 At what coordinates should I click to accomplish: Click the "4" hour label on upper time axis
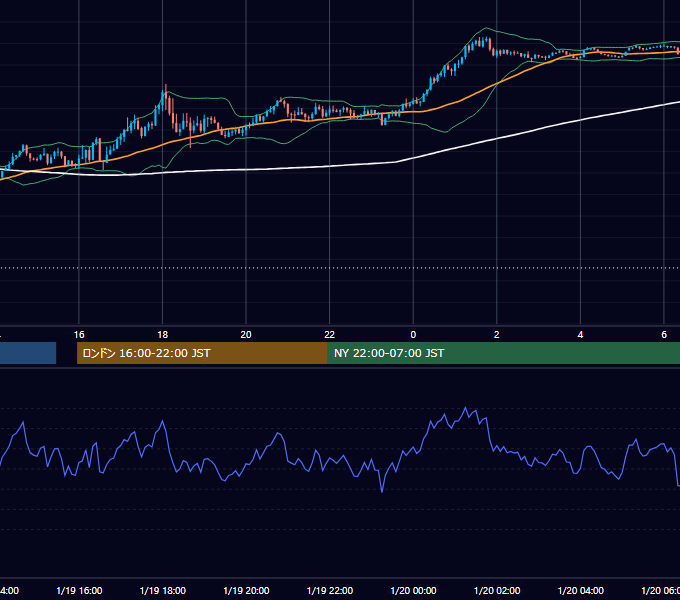[580, 335]
